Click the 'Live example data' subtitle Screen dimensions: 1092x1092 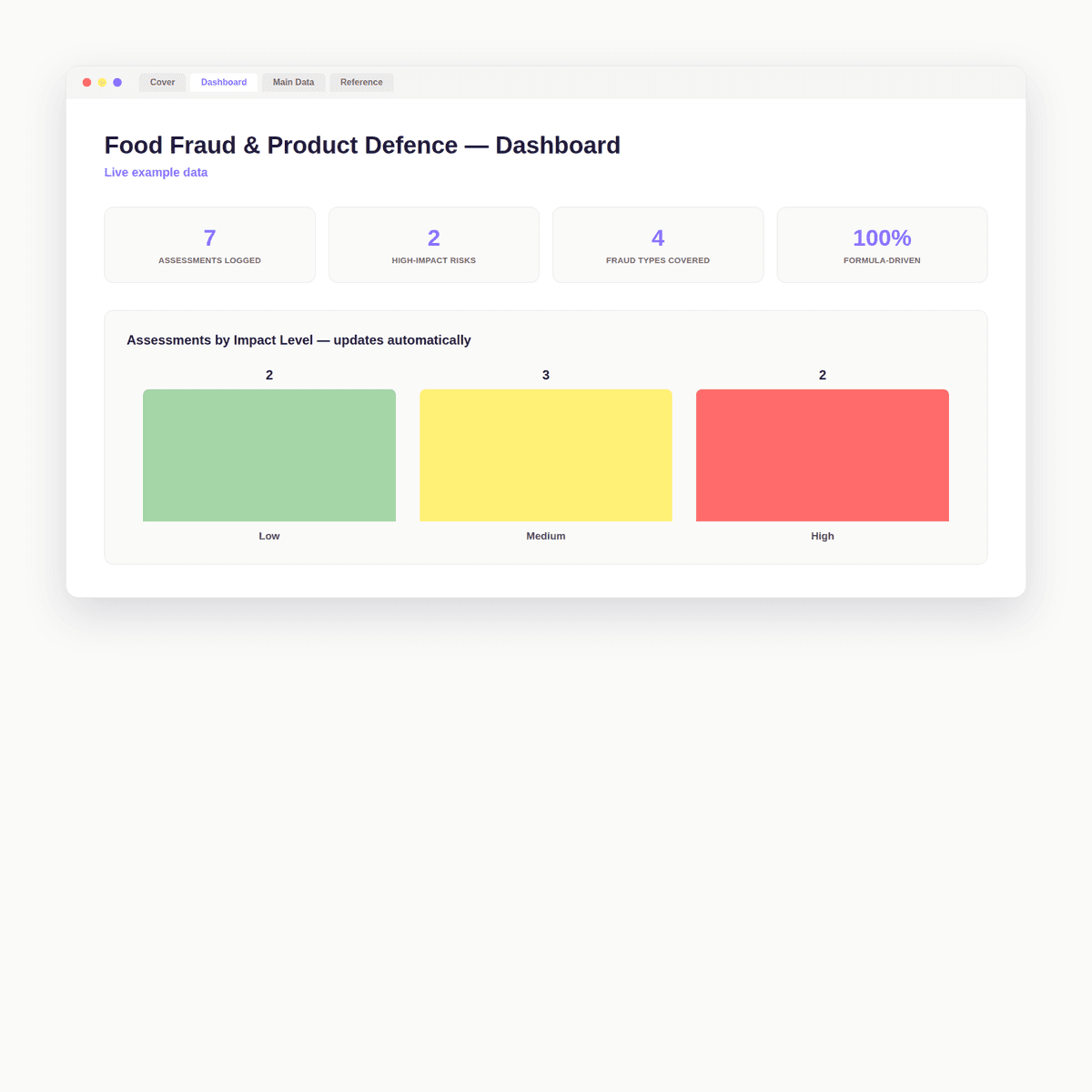(156, 172)
